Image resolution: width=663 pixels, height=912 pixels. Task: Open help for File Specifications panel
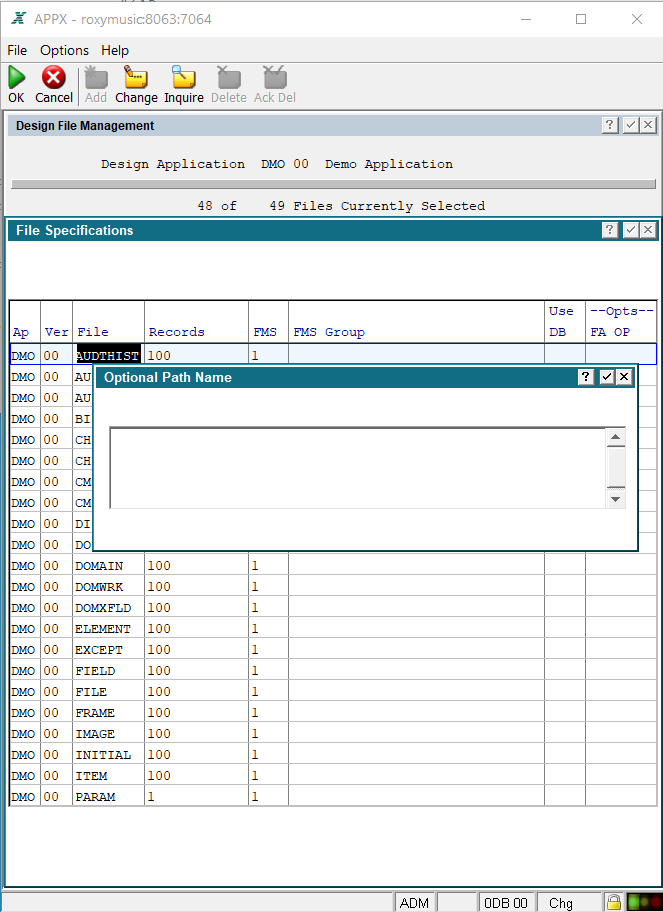coord(609,230)
